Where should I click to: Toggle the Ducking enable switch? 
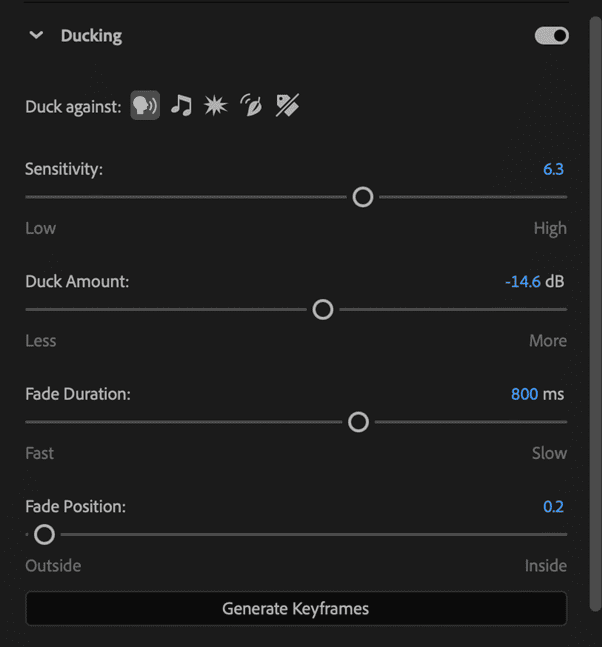552,36
